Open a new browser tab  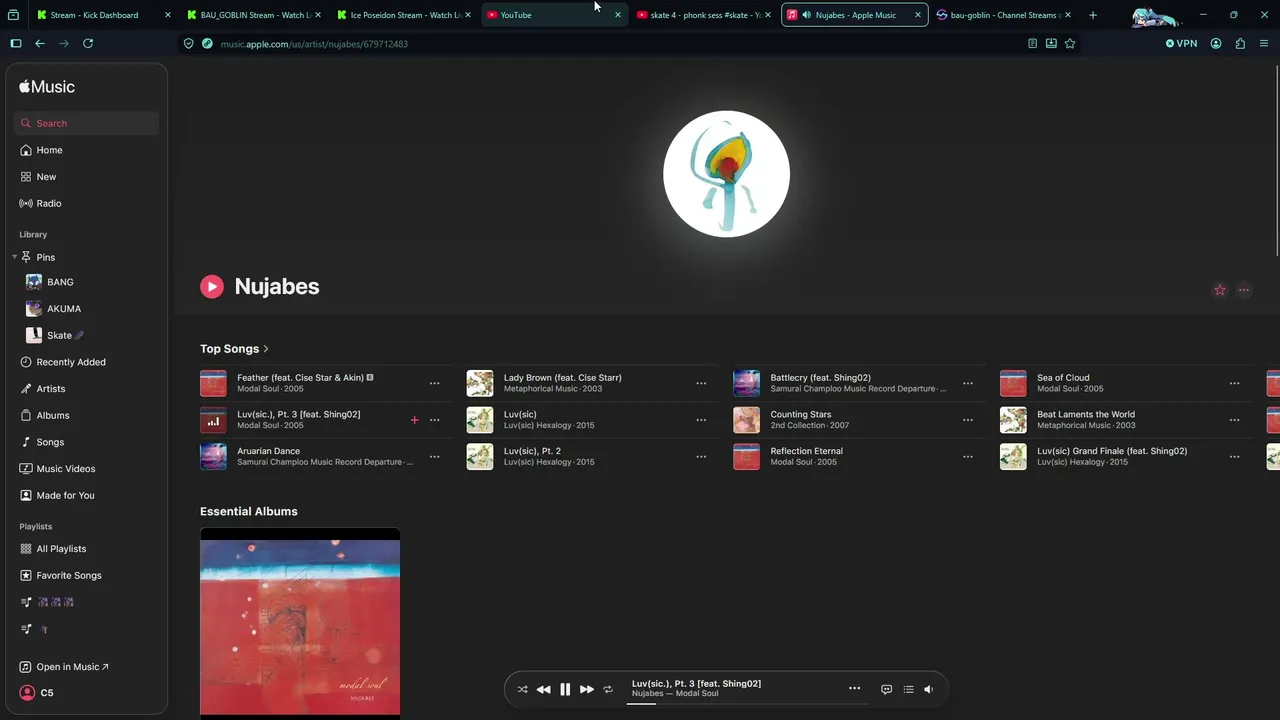1093,15
